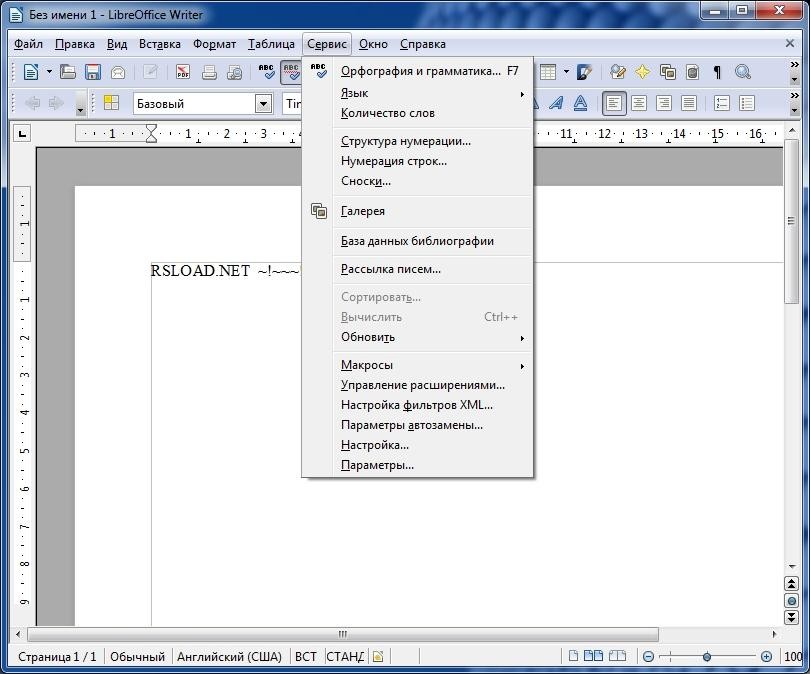Close the document with the menu bar X
The image size is (810, 674).
(790, 43)
